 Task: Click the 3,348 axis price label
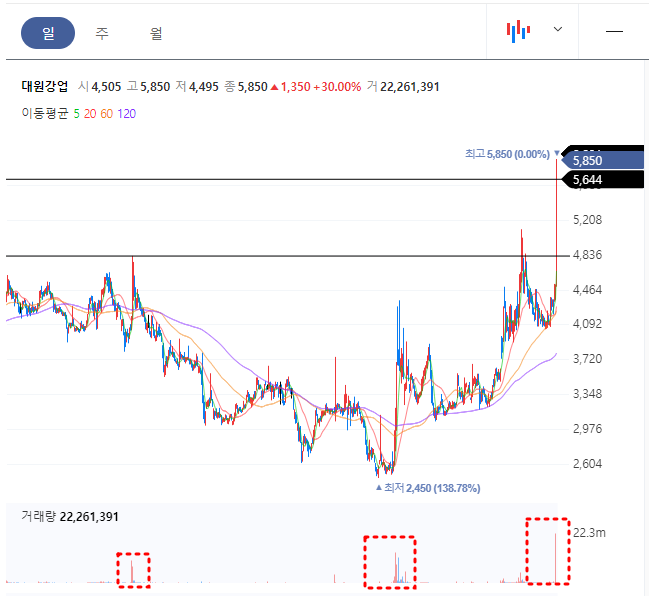[587, 394]
